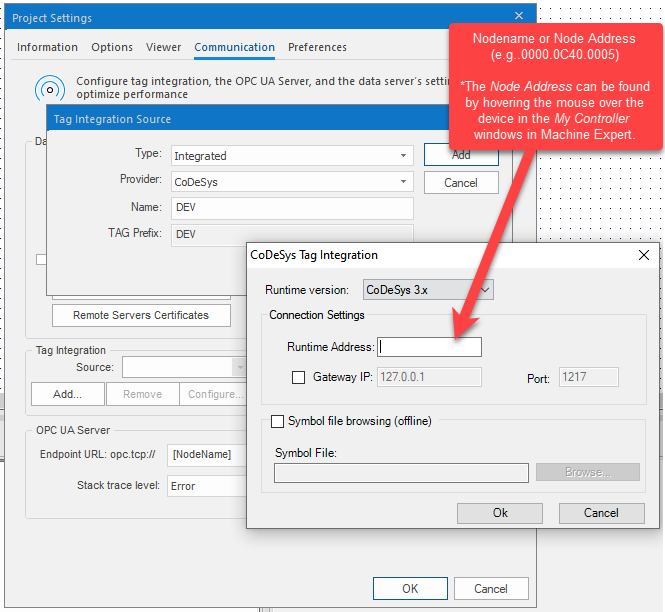665x612 pixels.
Task: Close the Project Settings window
Action: (x=519, y=16)
